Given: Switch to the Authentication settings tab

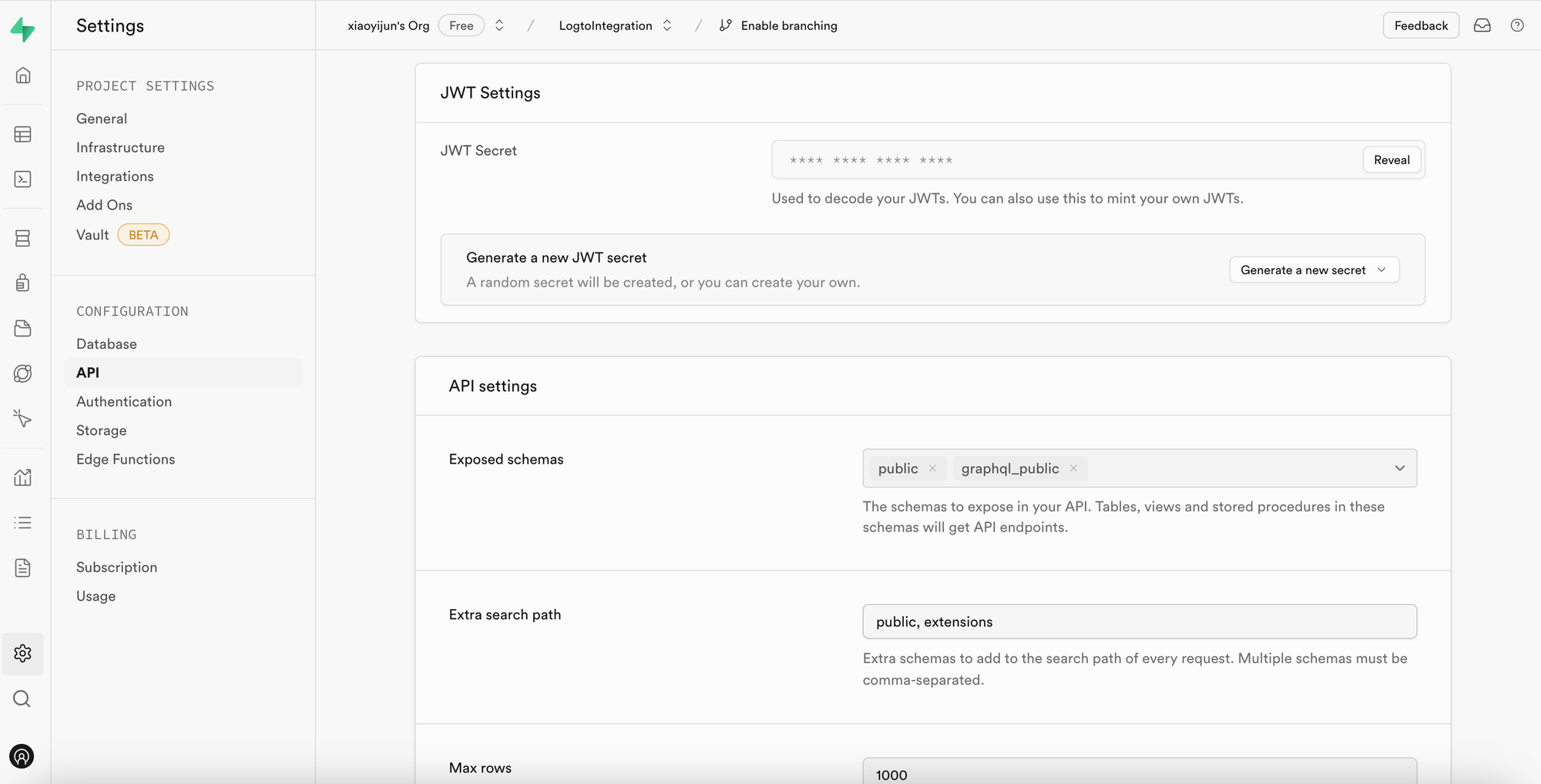Looking at the screenshot, I should pyautogui.click(x=123, y=401).
